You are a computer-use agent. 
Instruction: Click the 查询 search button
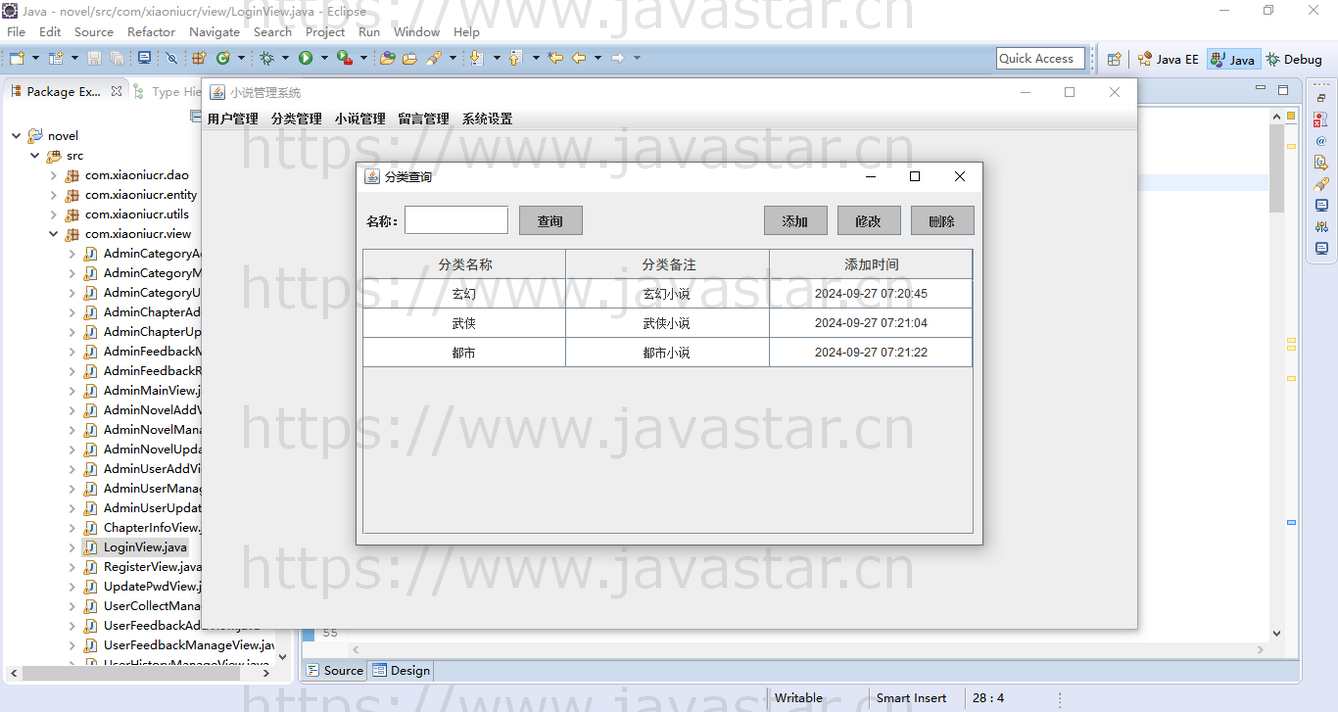coord(550,221)
